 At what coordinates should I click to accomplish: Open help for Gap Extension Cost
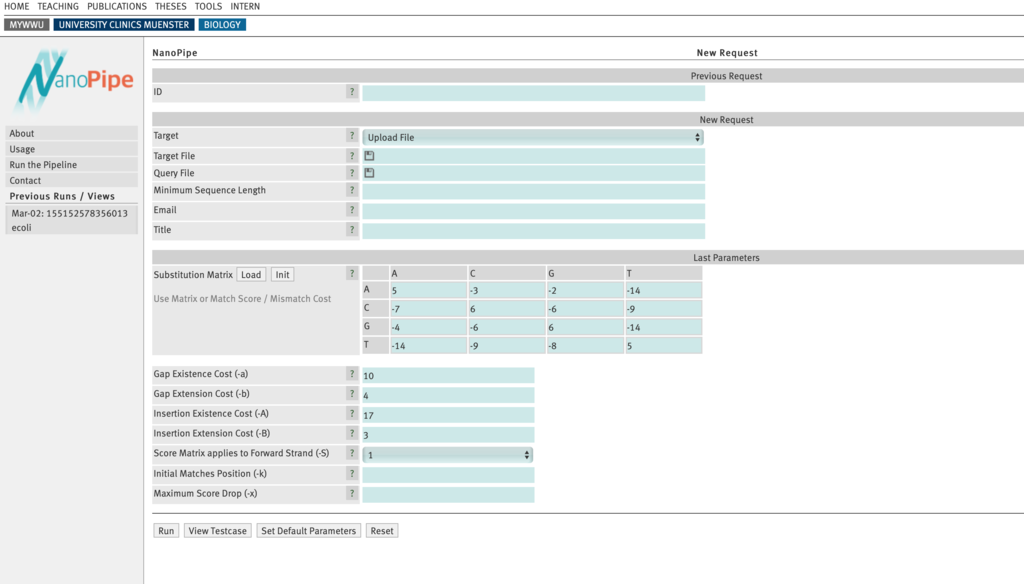(x=352, y=394)
